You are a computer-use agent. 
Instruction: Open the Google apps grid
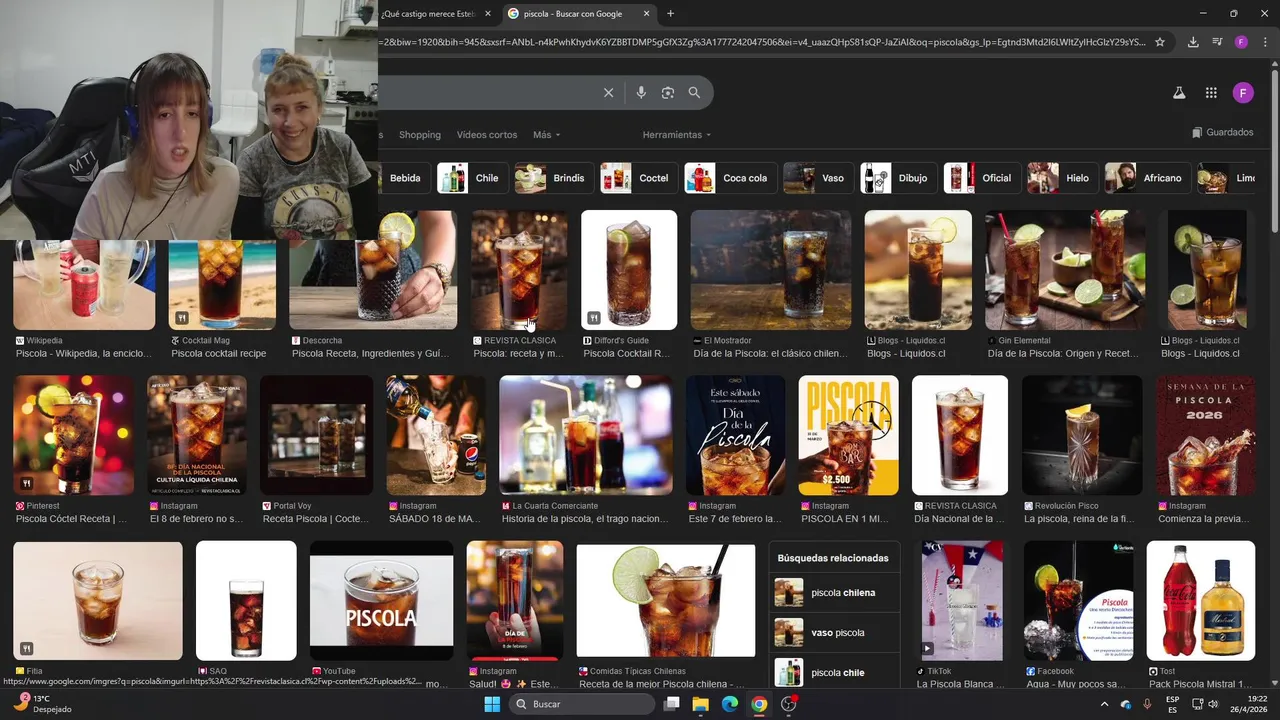pyautogui.click(x=1211, y=93)
